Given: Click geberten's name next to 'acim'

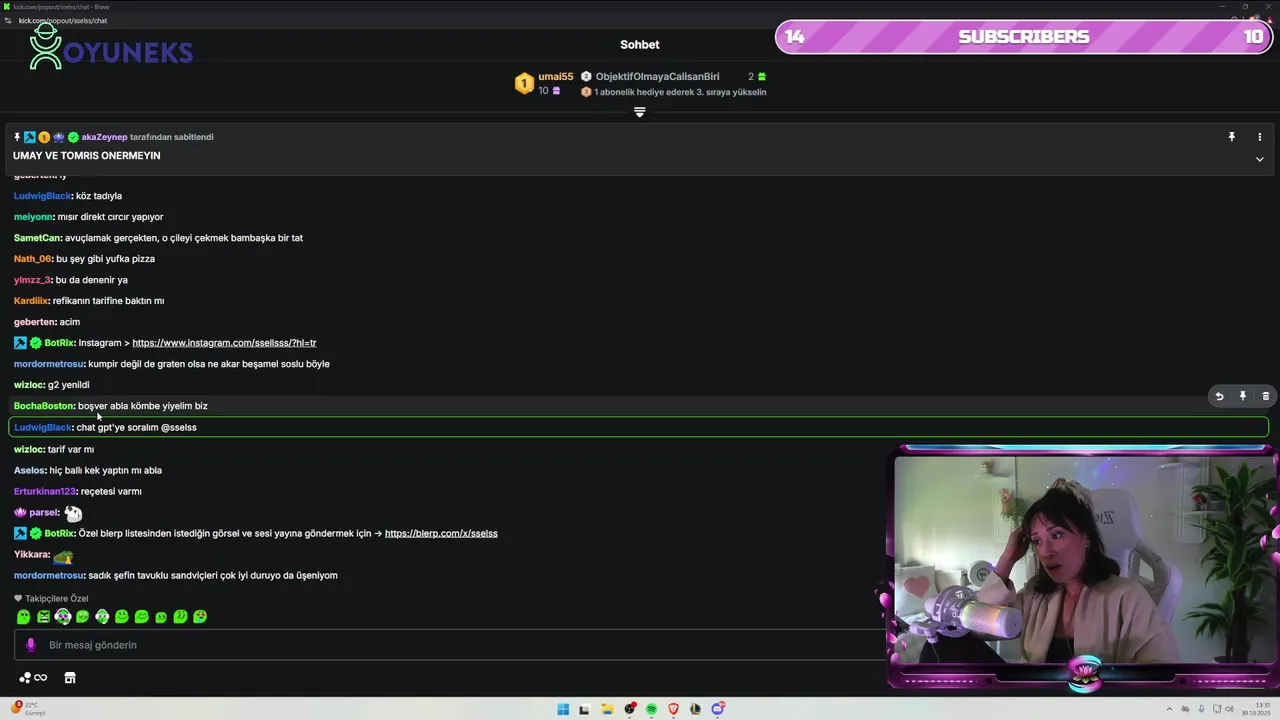Looking at the screenshot, I should (34, 322).
